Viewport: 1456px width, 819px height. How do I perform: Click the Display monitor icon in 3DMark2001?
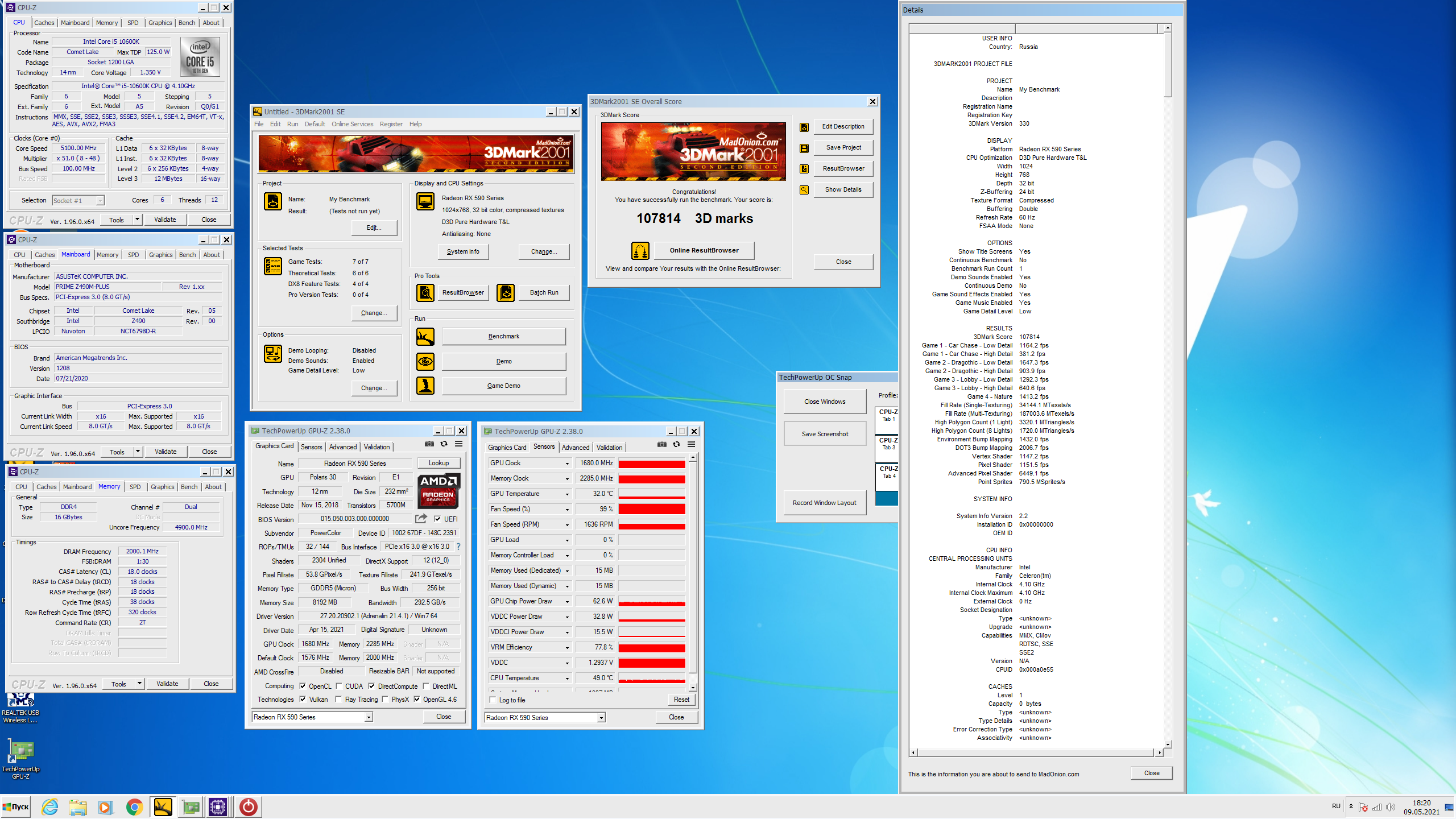pos(425,201)
